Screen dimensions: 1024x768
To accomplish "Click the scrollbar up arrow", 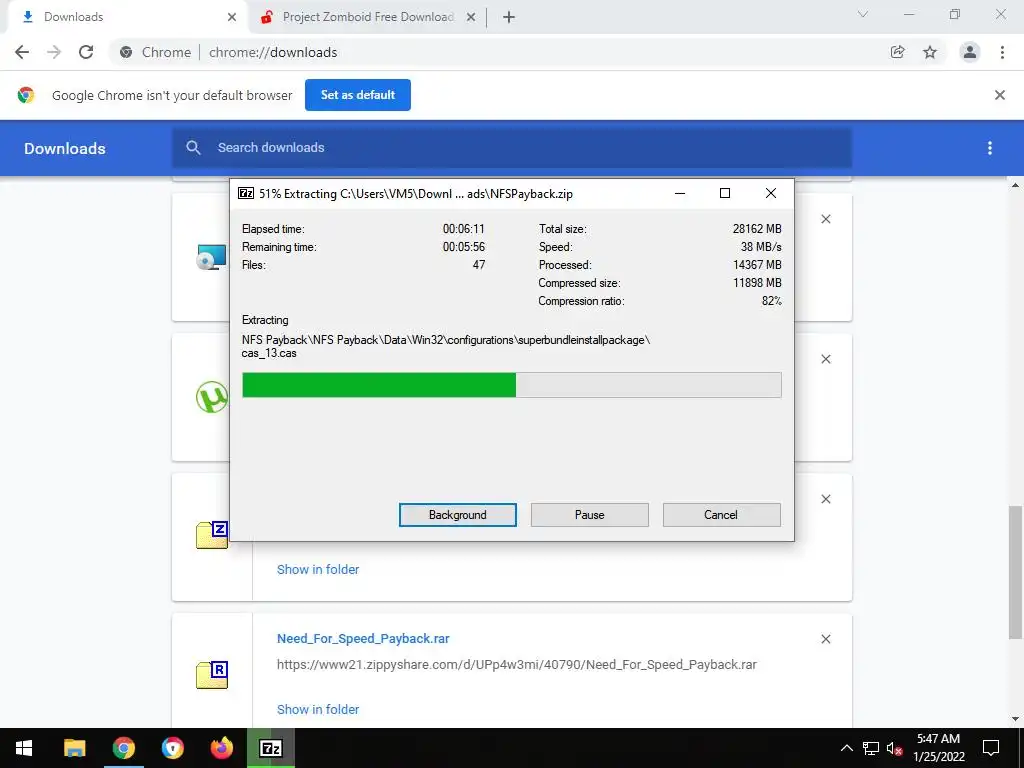I will tap(1016, 185).
